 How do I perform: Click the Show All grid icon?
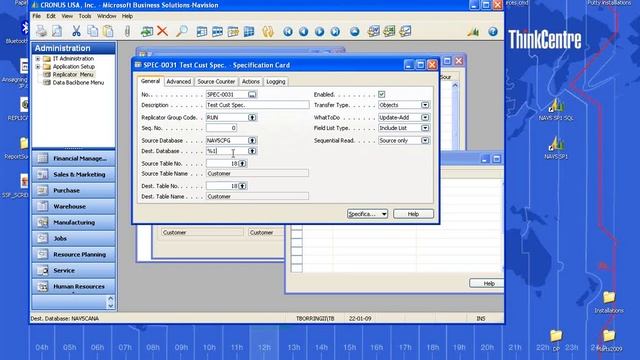[x=249, y=31]
